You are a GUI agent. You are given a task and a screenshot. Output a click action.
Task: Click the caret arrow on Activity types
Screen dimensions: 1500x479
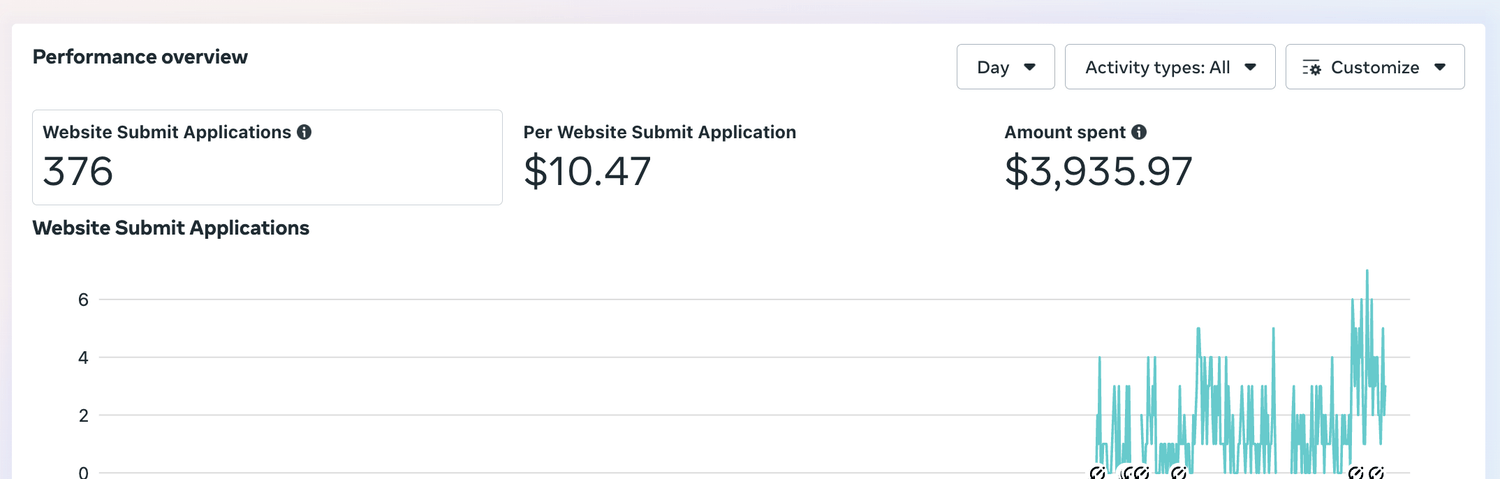pos(1250,68)
